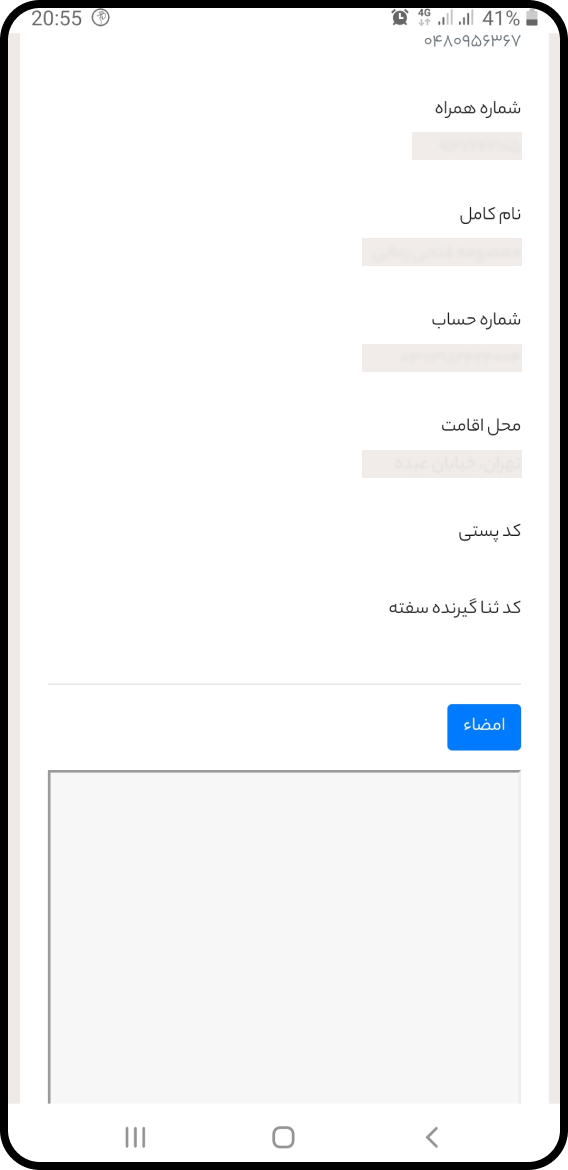This screenshot has width=568, height=1170.
Task: Select the blurred field under شماره حساب
Action: (x=442, y=358)
